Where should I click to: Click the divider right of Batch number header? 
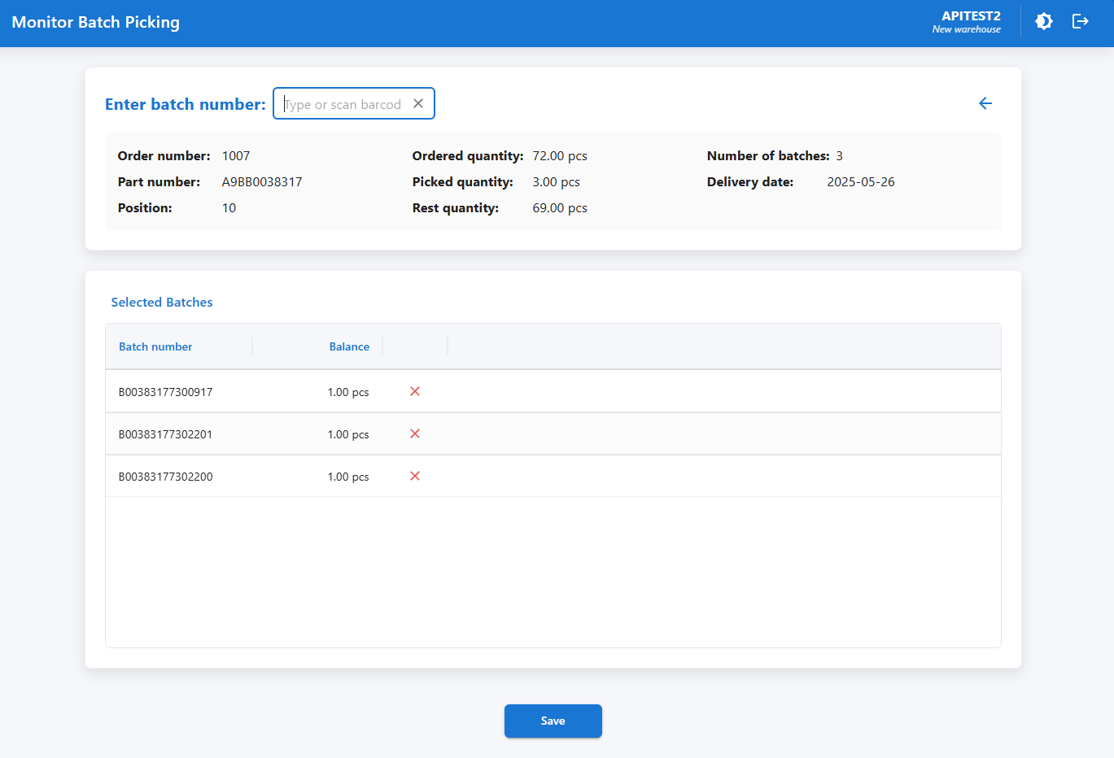coord(252,347)
